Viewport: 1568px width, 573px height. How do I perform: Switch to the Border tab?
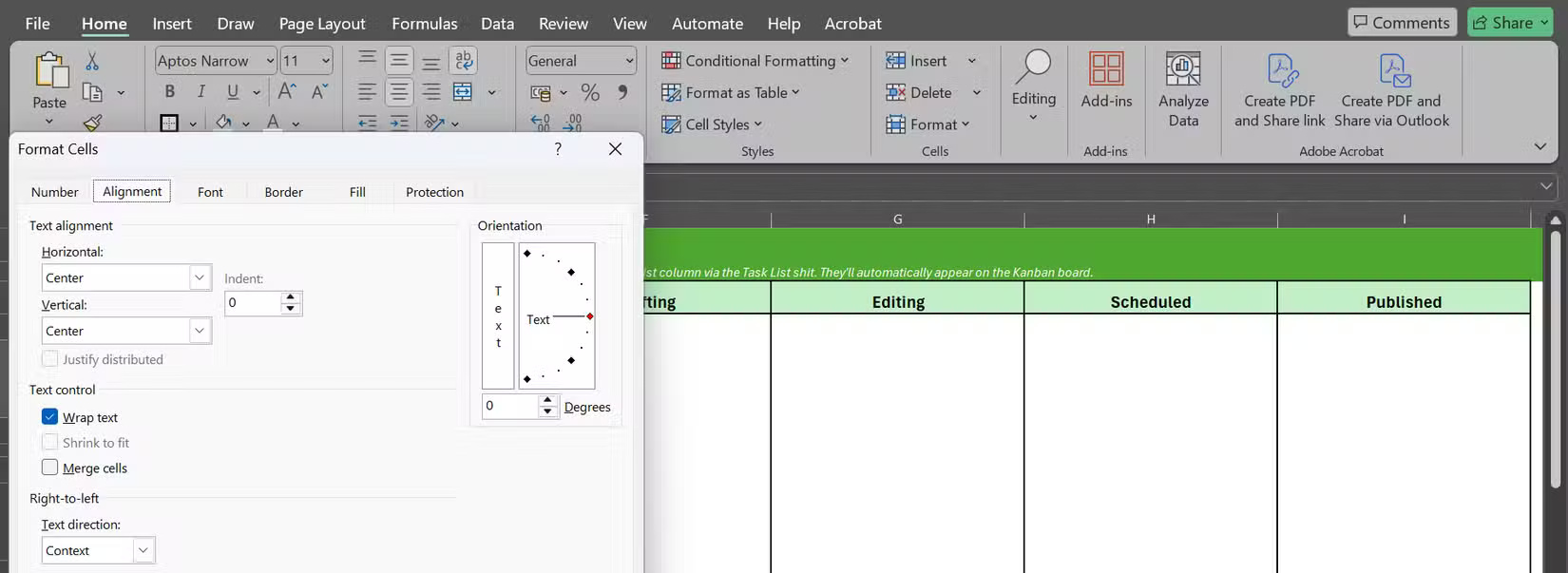(x=283, y=192)
